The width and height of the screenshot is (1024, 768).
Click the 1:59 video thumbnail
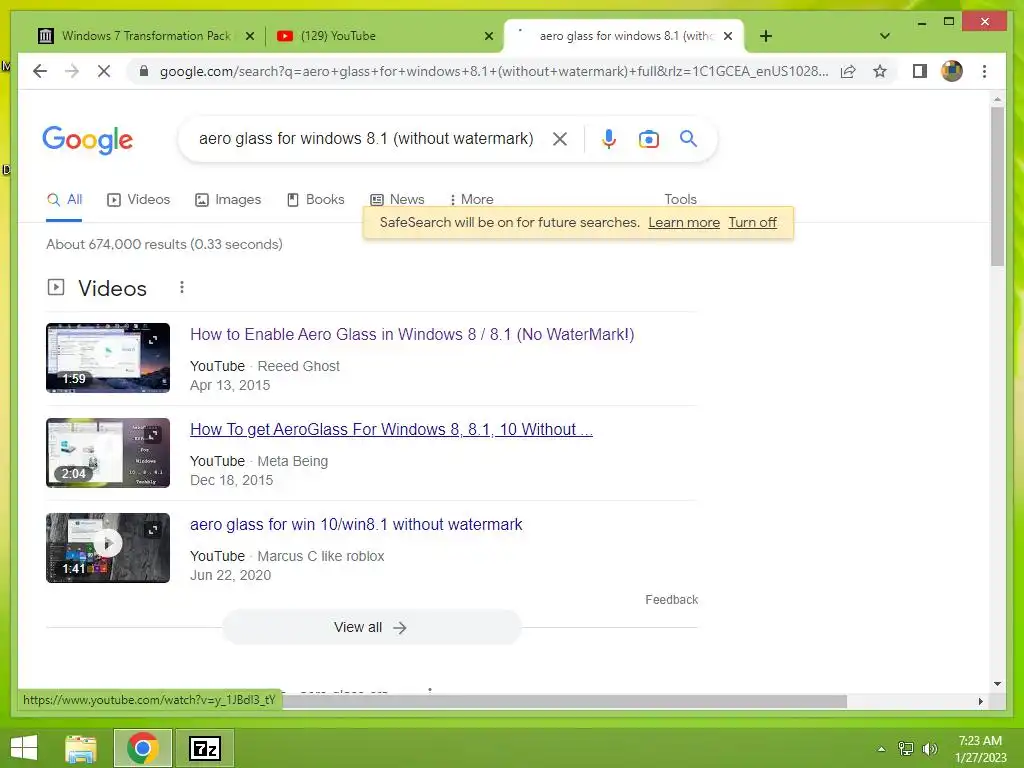click(108, 358)
